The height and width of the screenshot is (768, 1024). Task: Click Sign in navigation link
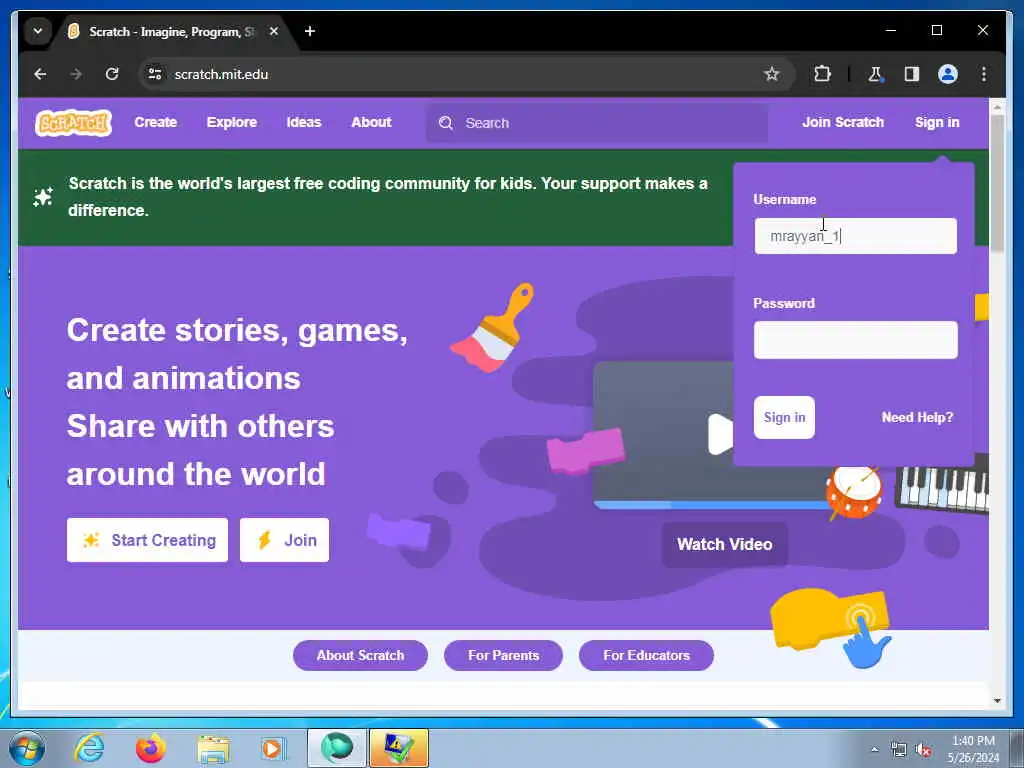coord(937,122)
